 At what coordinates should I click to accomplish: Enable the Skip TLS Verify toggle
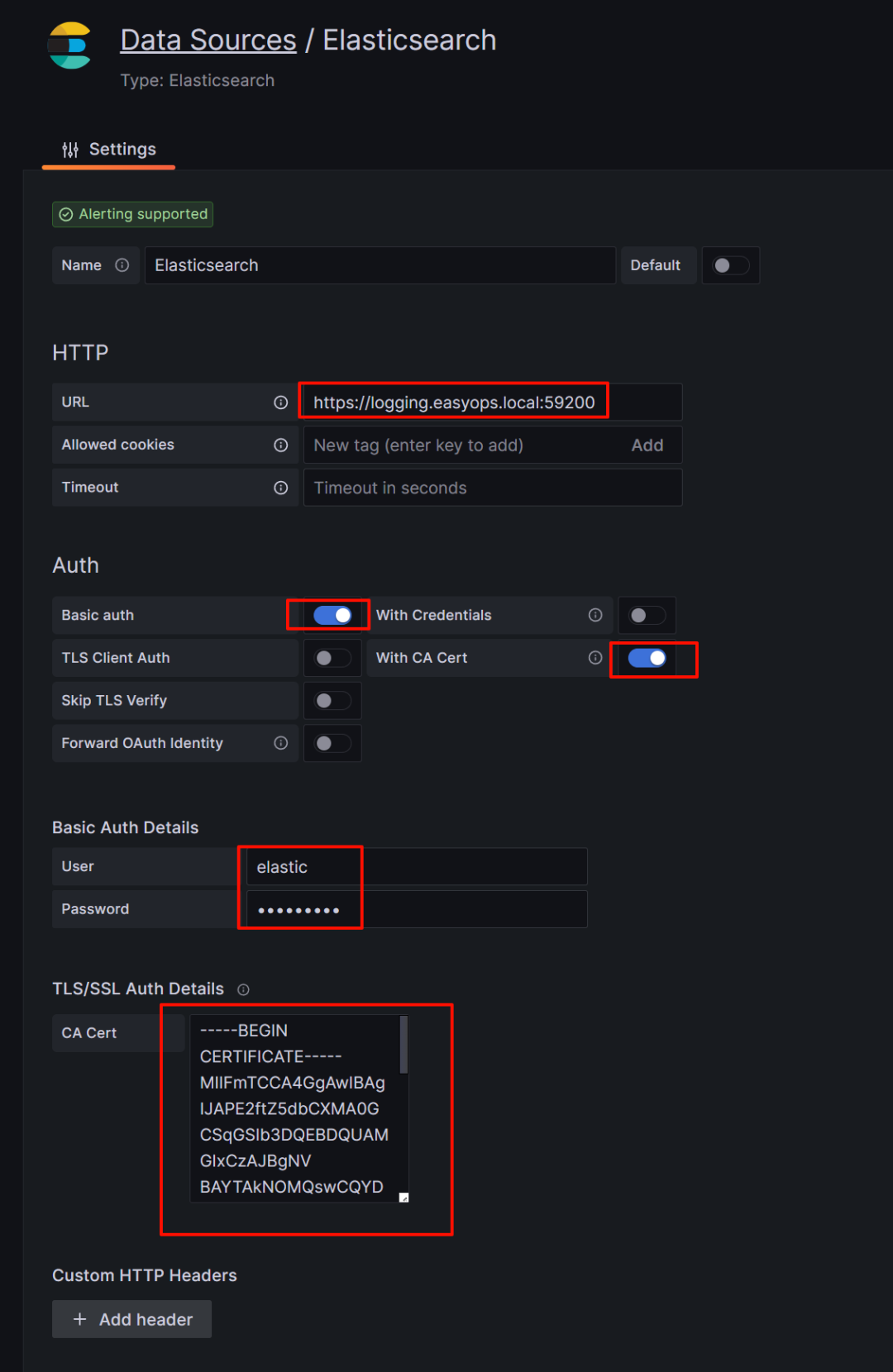332,702
